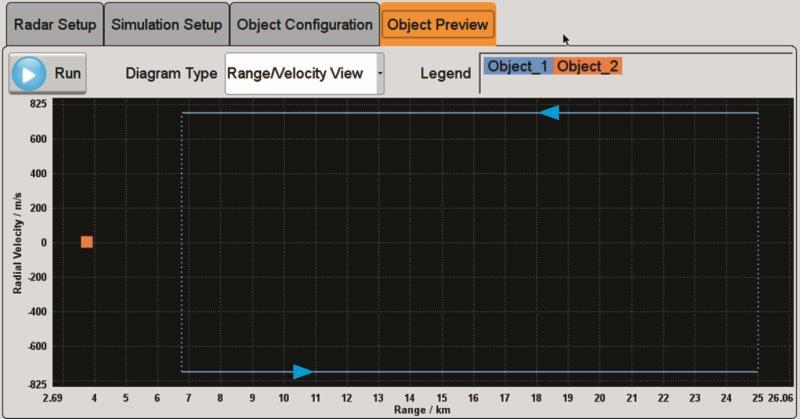The image size is (800, 419).
Task: Click the blue play icon on Run
Action: coord(30,74)
